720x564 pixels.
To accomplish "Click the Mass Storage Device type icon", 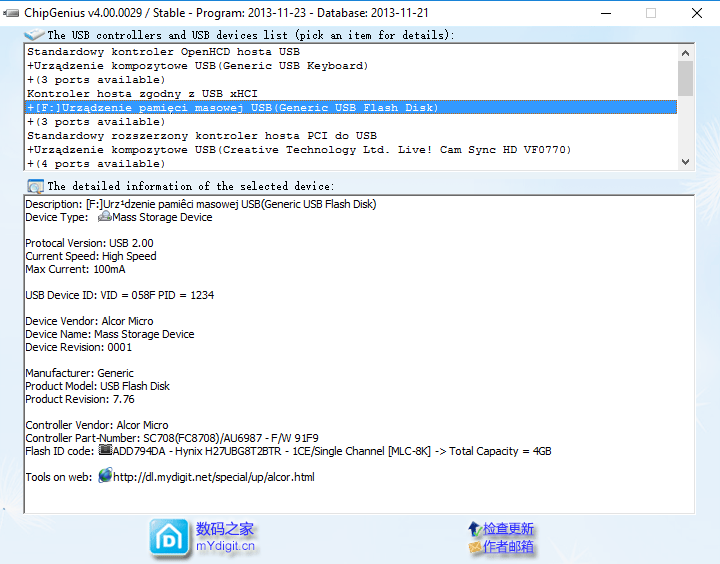I will coord(105,216).
